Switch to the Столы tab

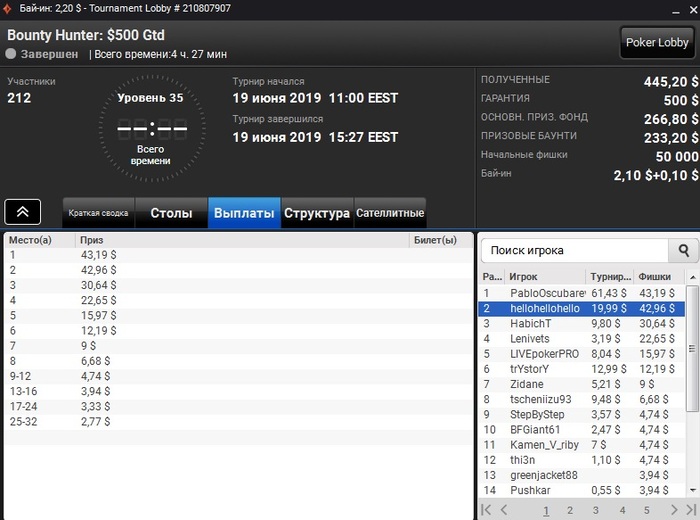pyautogui.click(x=171, y=213)
